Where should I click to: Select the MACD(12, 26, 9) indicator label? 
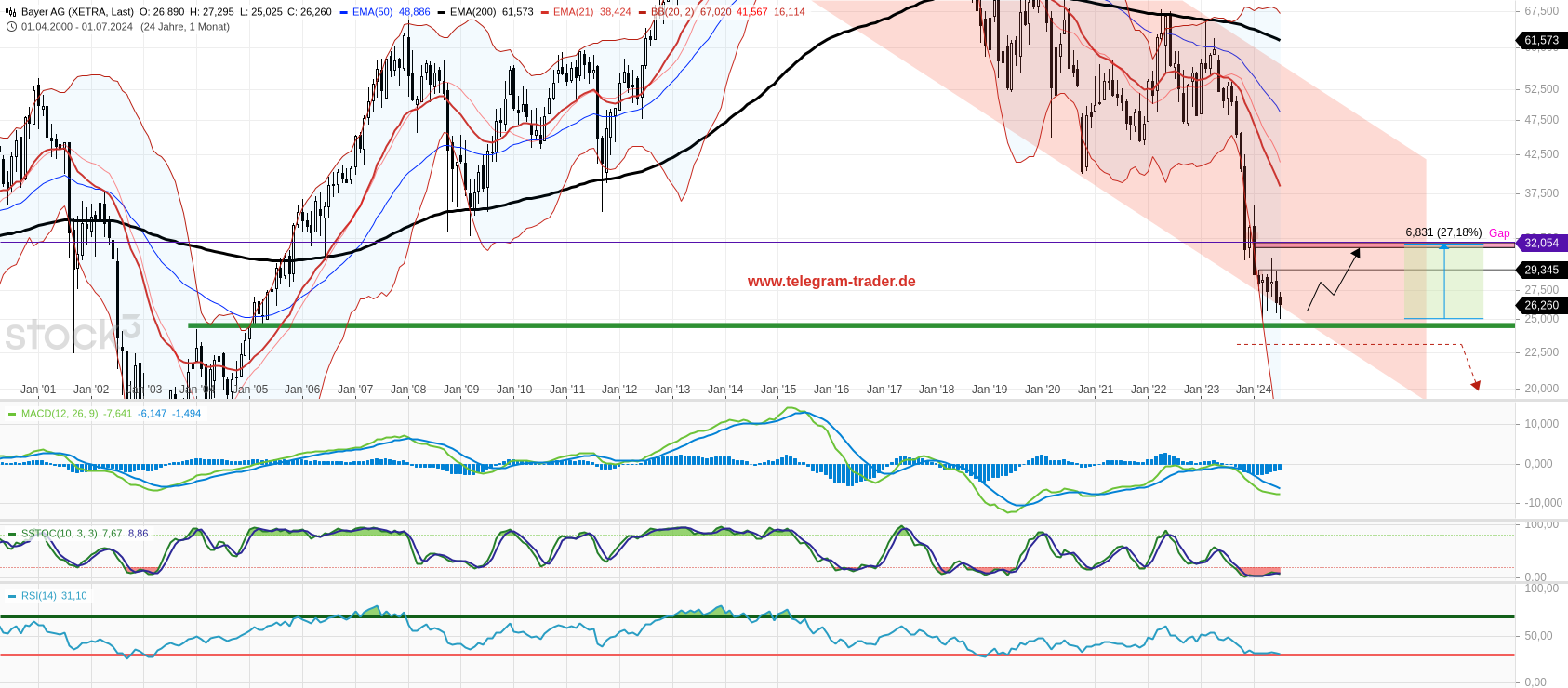[x=60, y=414]
